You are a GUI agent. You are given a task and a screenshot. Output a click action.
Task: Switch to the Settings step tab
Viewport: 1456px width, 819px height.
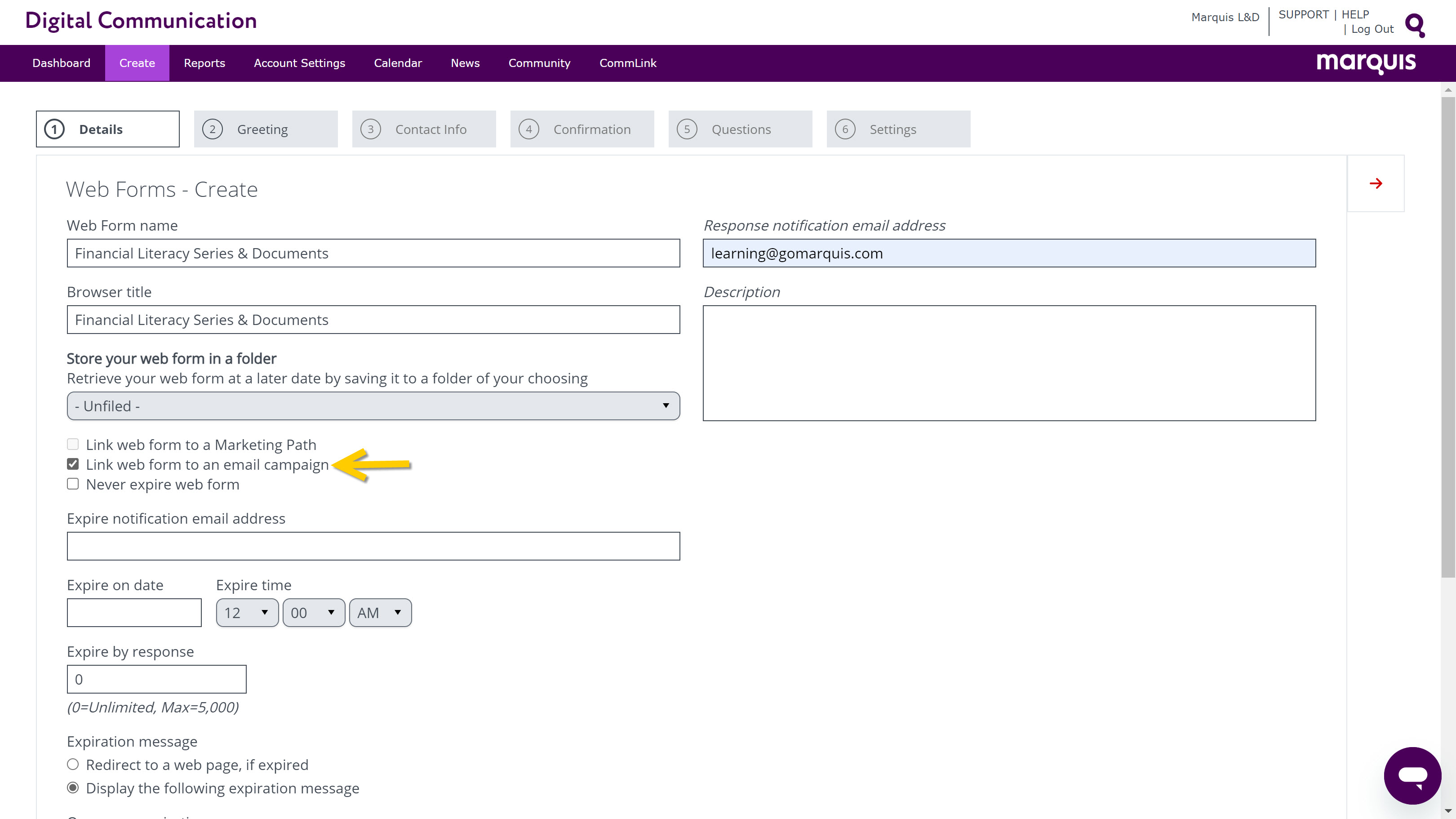tap(899, 129)
